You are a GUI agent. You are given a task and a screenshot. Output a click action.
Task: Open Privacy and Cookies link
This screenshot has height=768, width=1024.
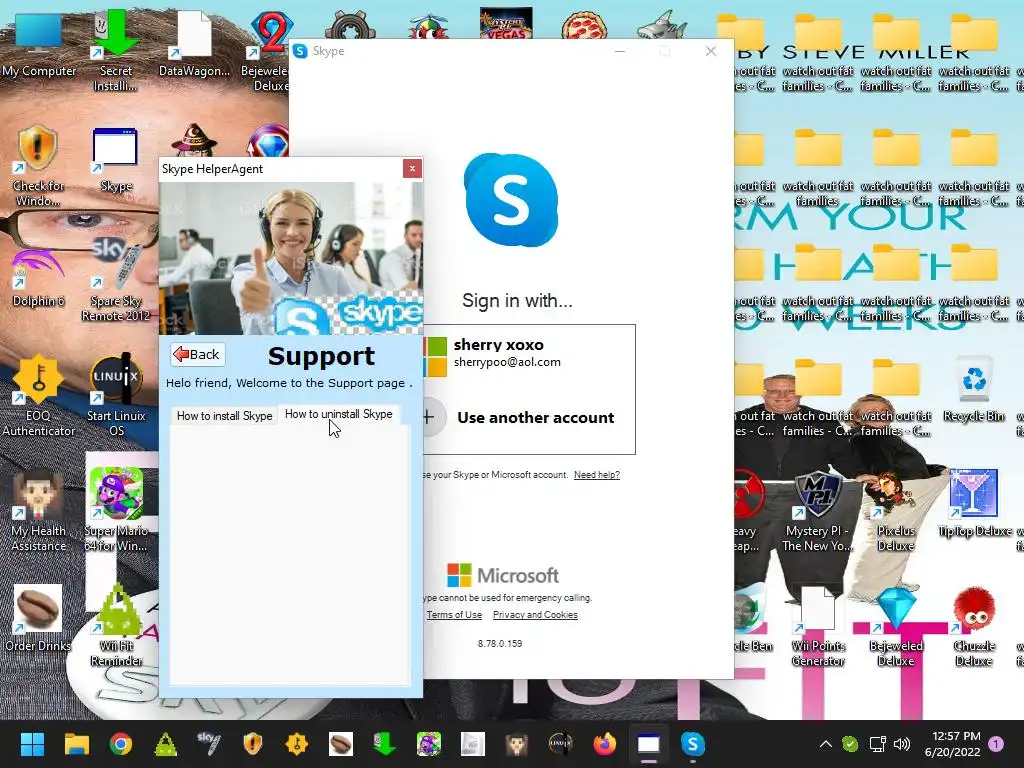click(535, 615)
